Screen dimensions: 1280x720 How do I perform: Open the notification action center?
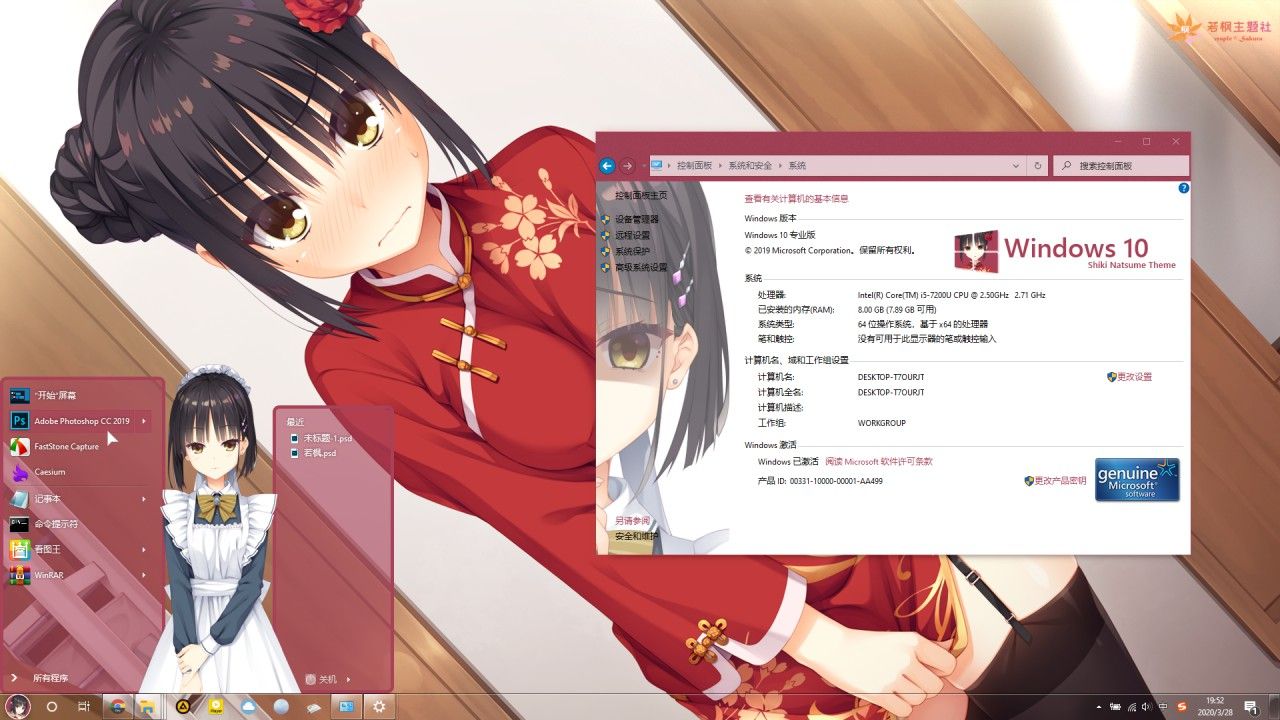[1251, 707]
